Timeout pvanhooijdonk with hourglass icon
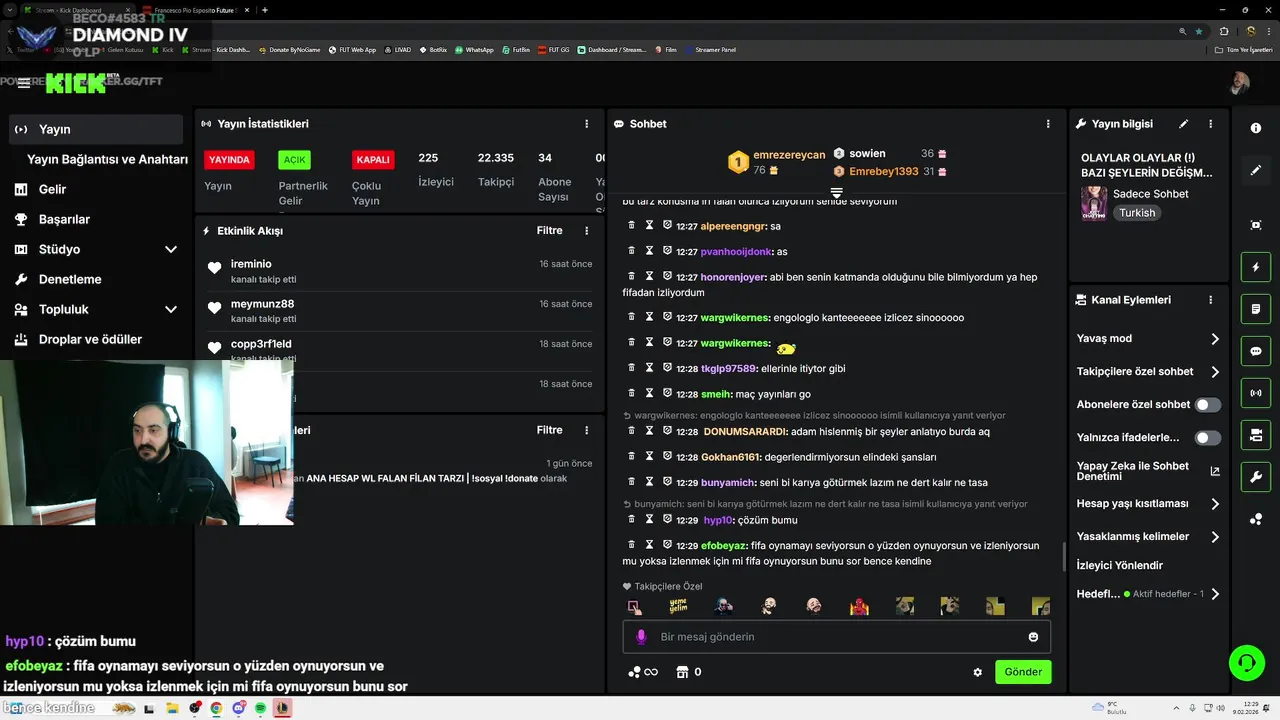 click(x=649, y=251)
